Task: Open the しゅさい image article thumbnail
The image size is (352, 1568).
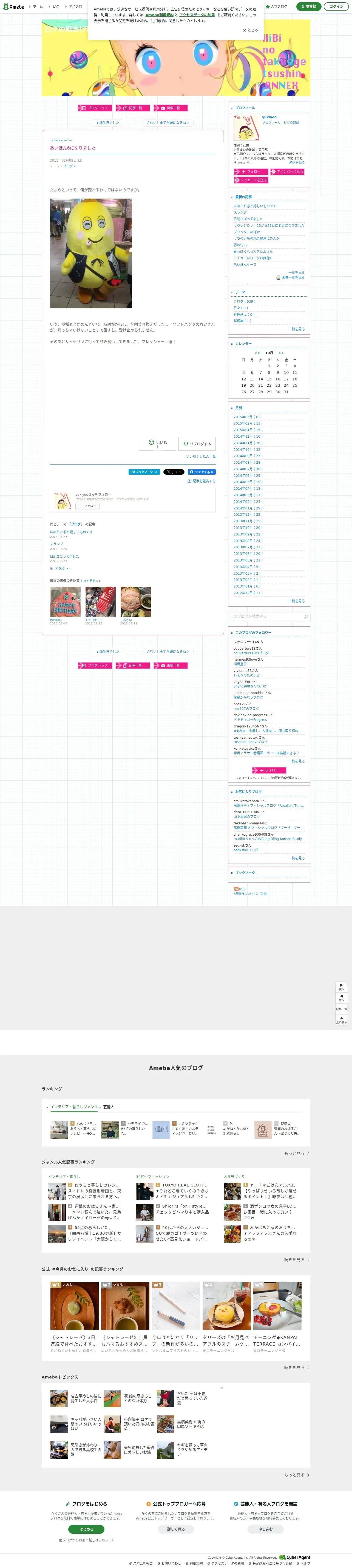Action: click(135, 602)
